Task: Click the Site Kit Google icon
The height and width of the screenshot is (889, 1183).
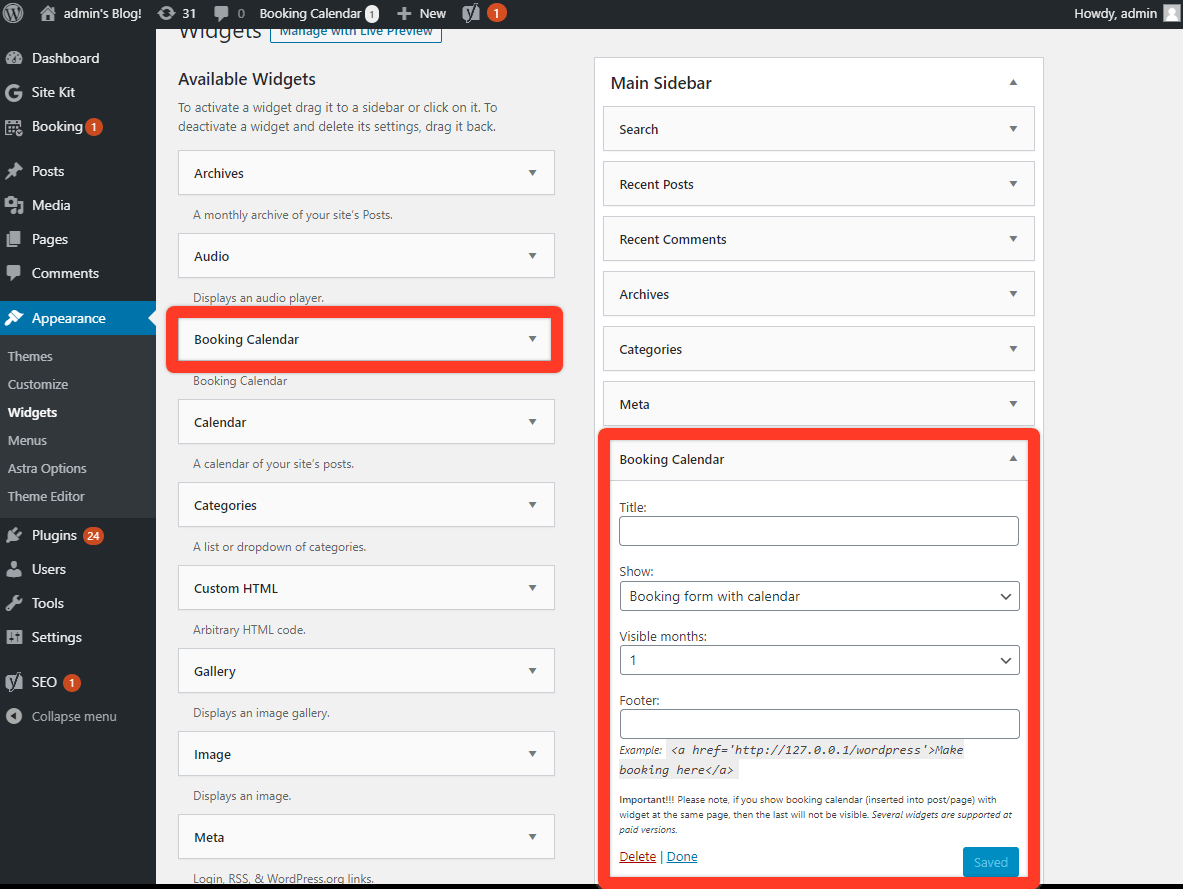Action: [14, 92]
